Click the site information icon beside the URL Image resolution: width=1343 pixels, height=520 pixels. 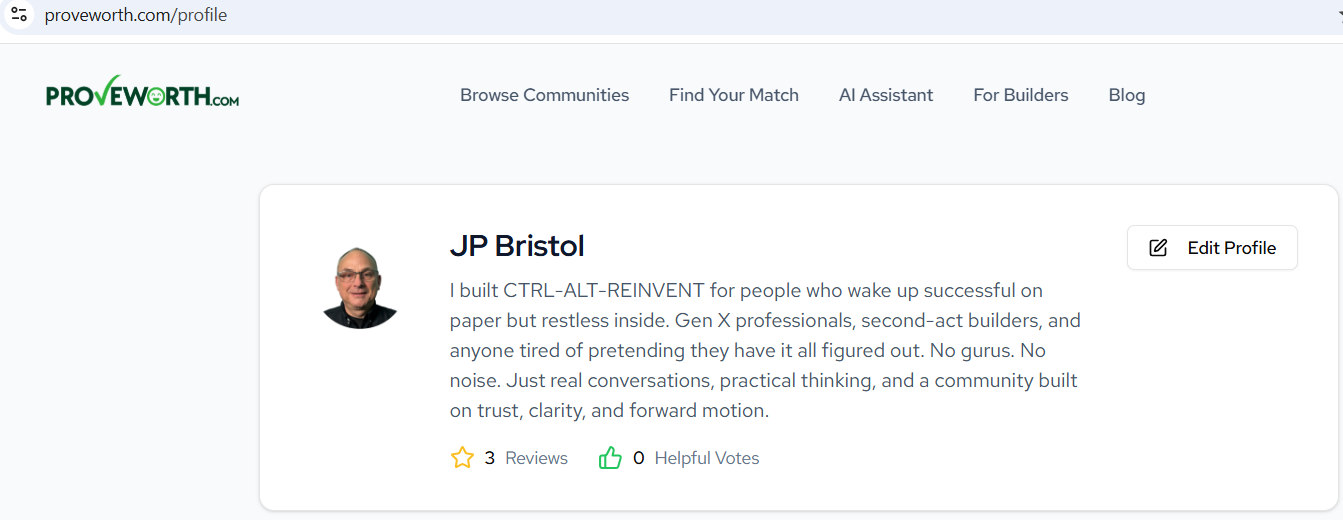[19, 15]
